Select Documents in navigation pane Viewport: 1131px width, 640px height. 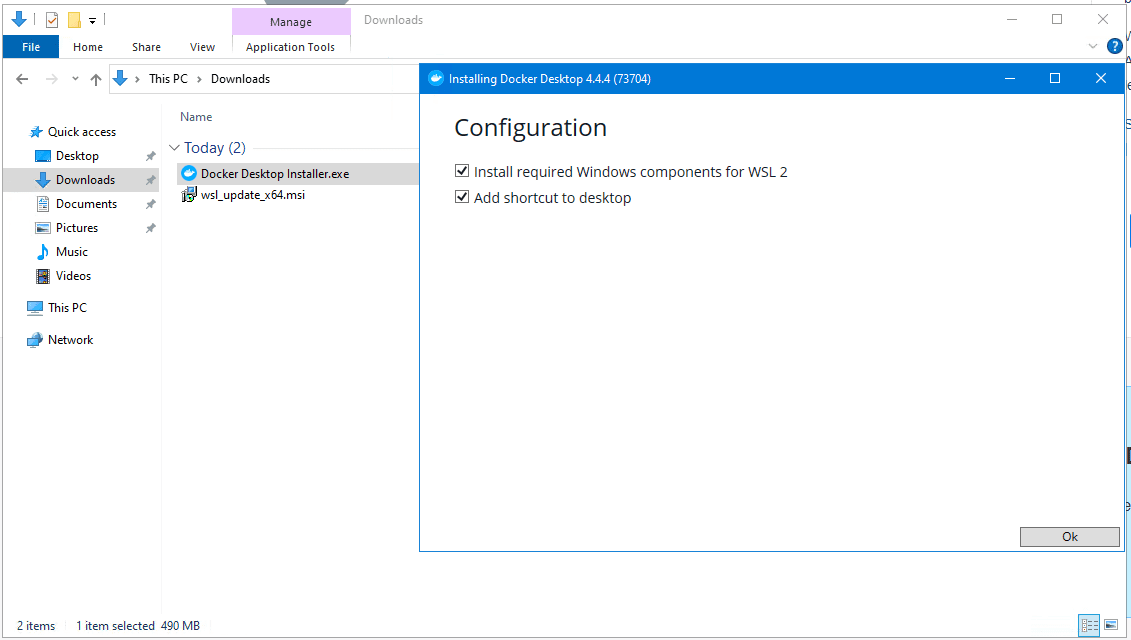(86, 204)
